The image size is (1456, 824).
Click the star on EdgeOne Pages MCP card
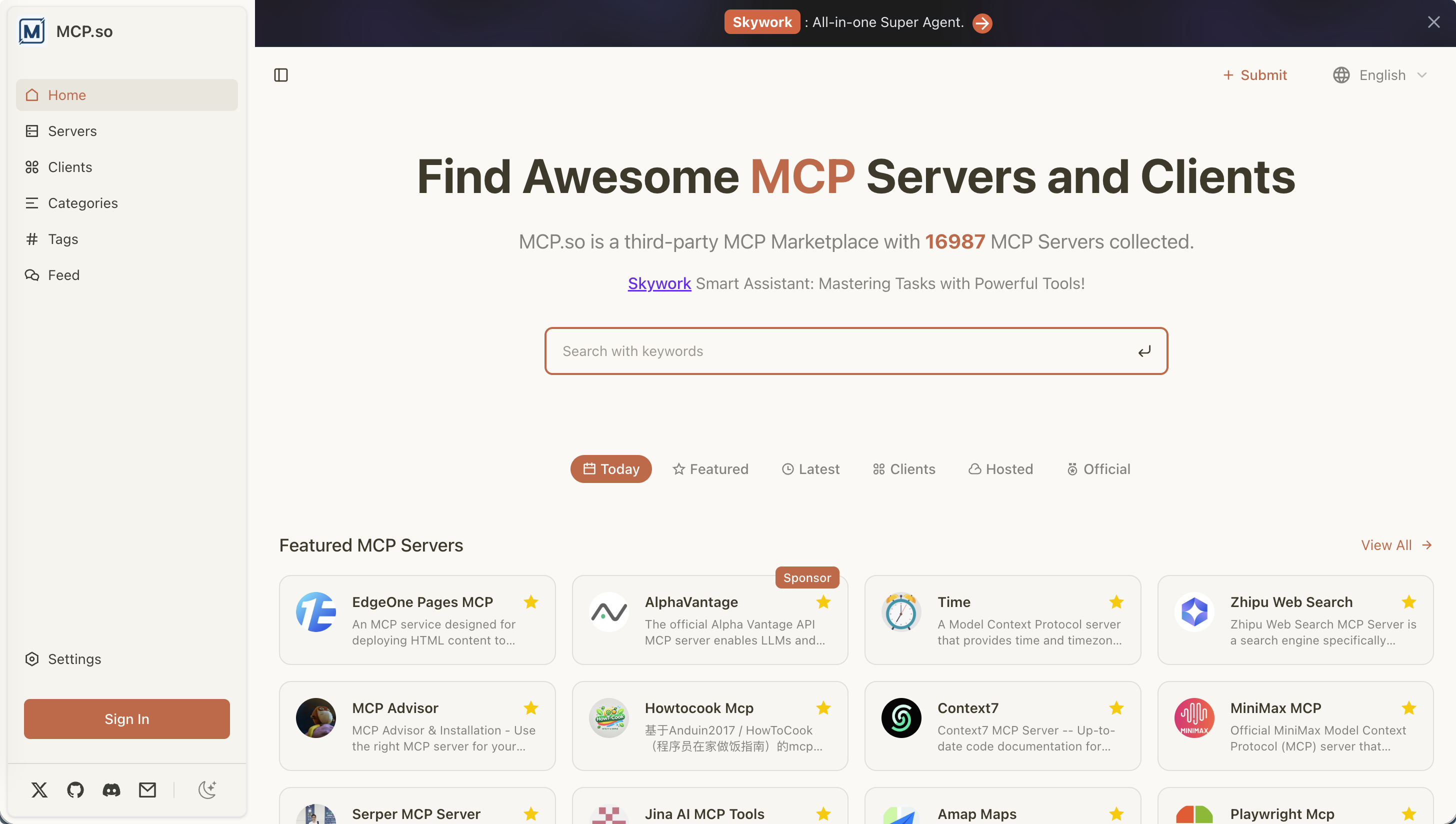(531, 602)
